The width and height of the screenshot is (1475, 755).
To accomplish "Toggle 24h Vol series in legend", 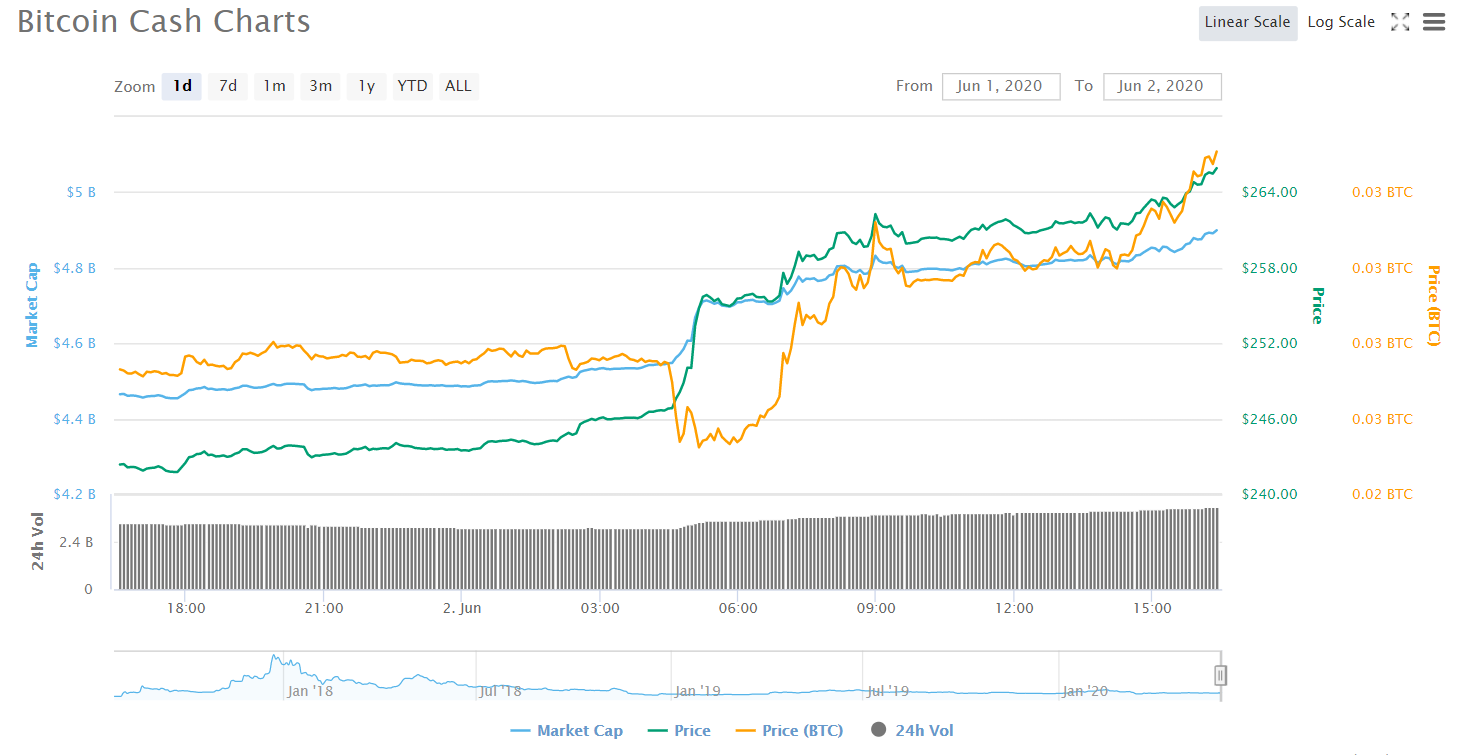I will pos(912,731).
